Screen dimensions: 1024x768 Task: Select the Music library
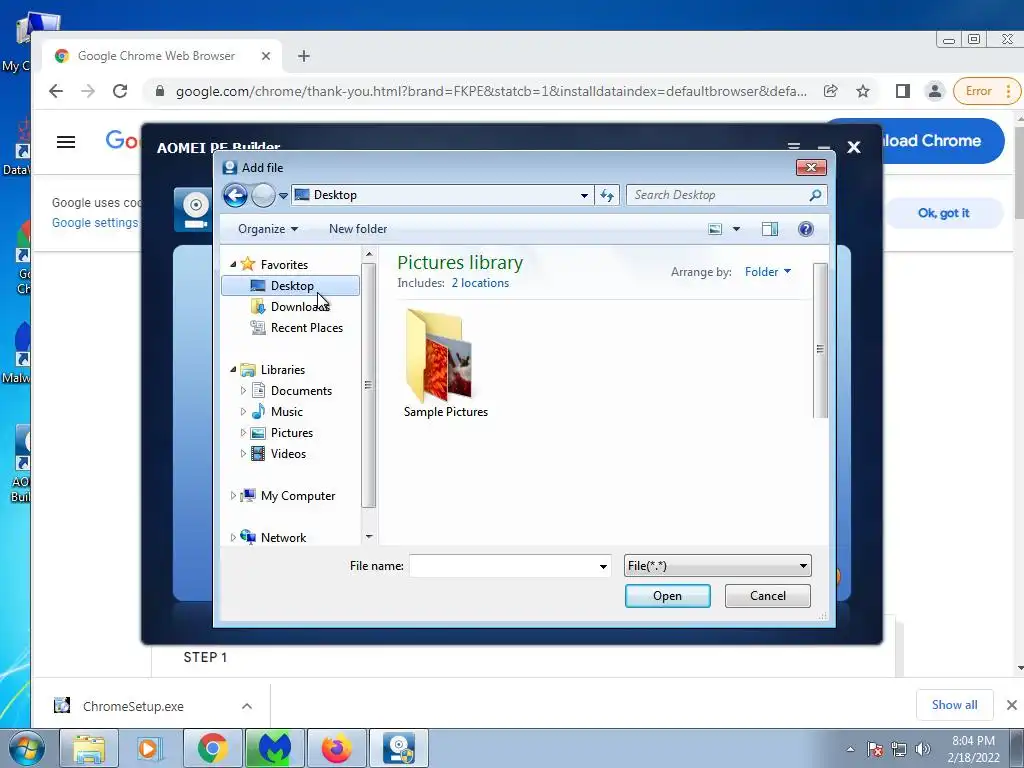pyautogui.click(x=287, y=411)
